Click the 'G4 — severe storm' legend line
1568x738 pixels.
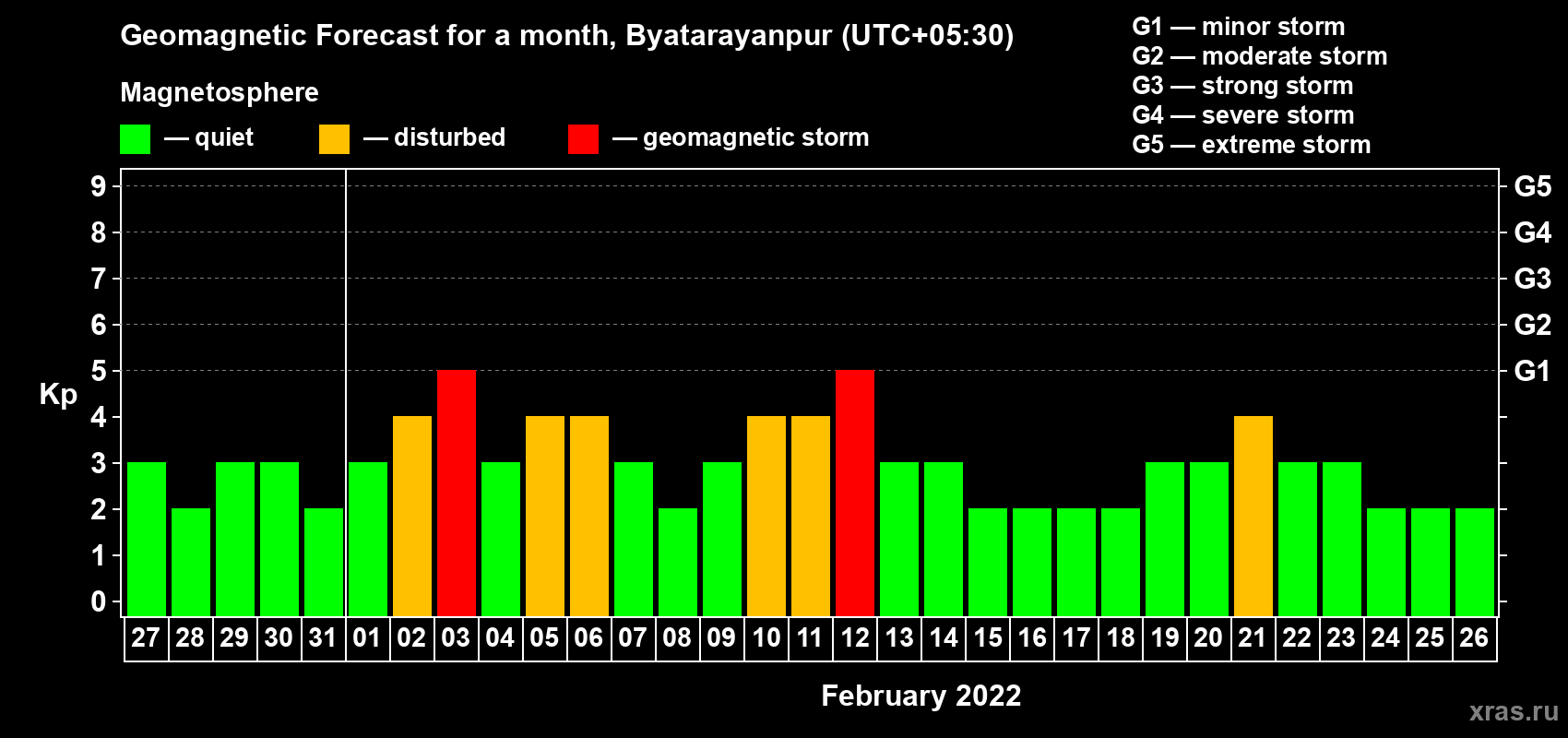[1243, 115]
